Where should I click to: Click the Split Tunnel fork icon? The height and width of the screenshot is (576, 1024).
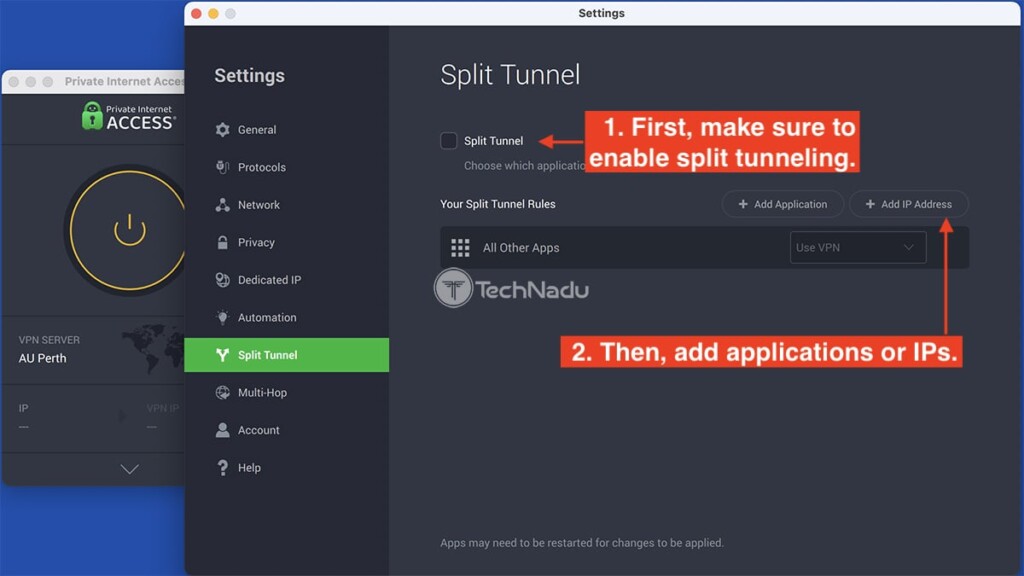coord(222,355)
